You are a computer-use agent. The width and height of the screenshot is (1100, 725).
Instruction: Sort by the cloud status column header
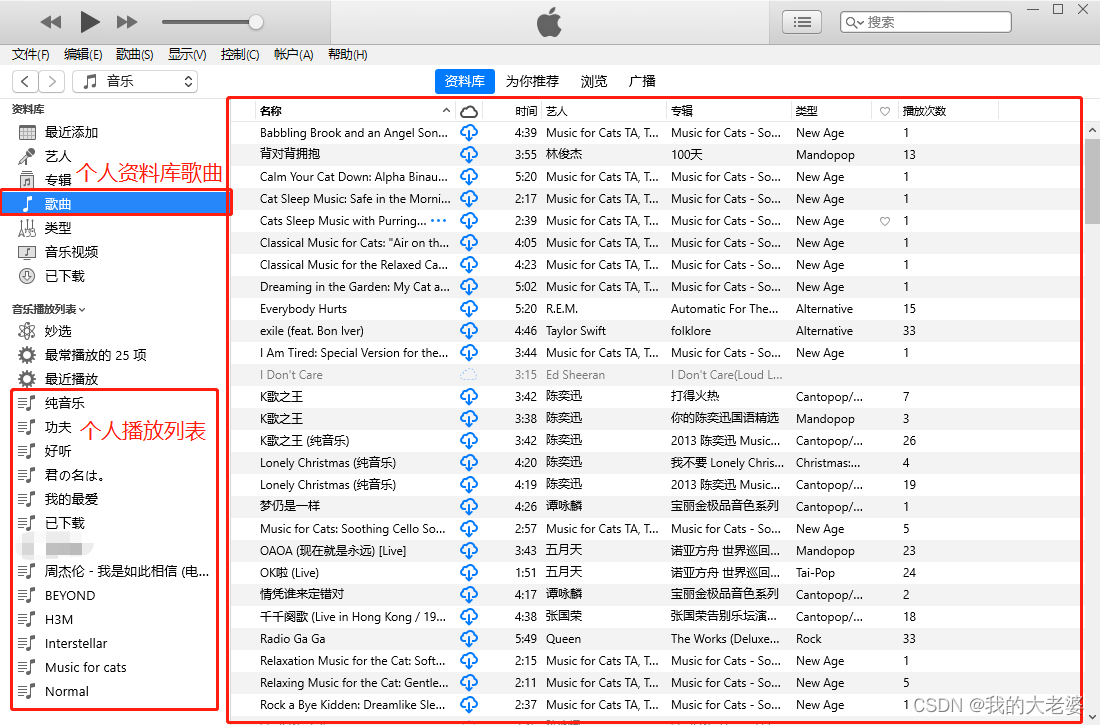point(469,111)
